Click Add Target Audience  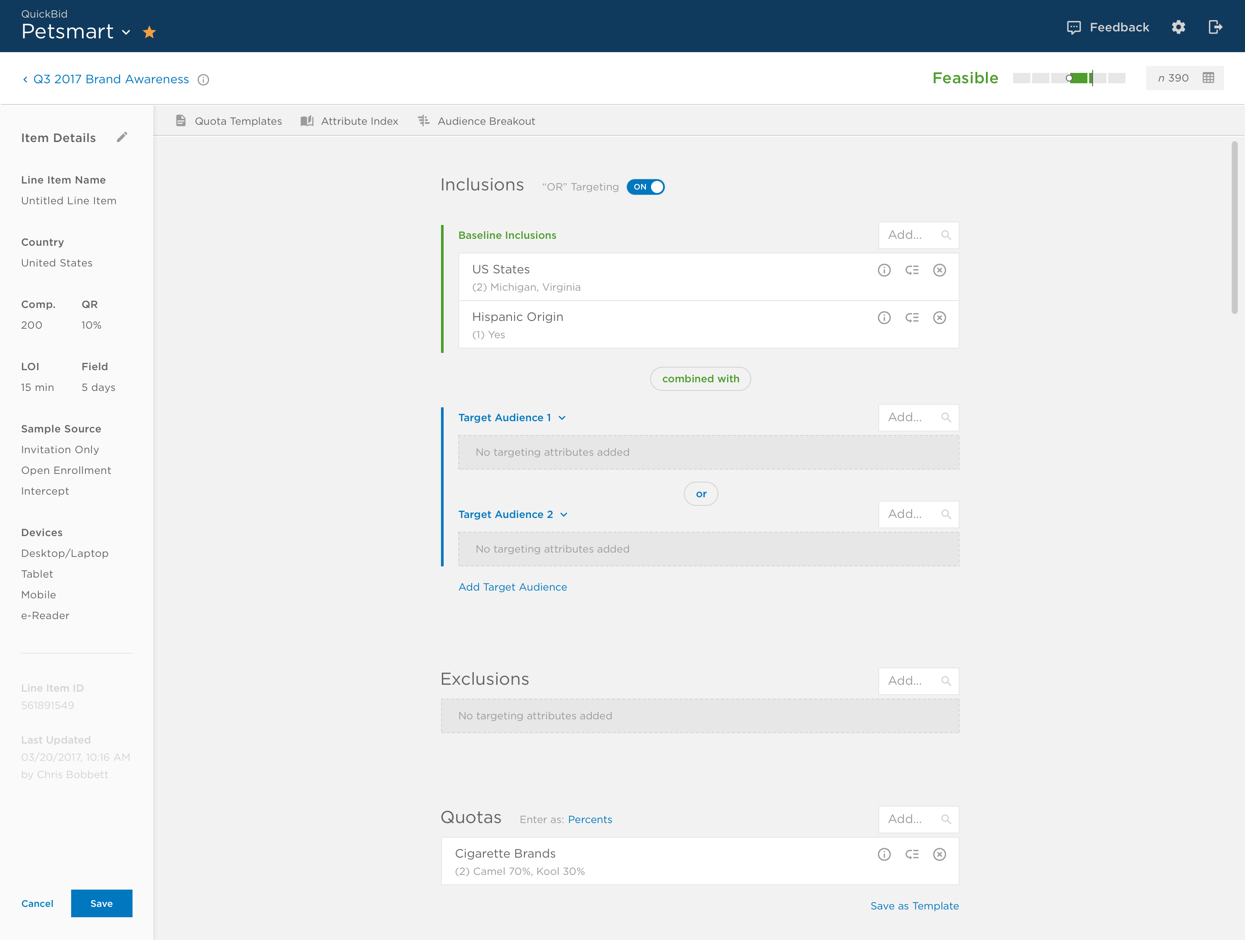click(512, 587)
